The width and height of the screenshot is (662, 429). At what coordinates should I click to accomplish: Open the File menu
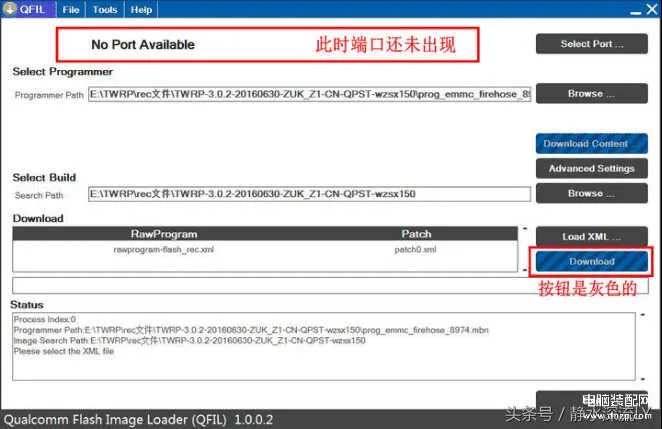click(x=71, y=9)
